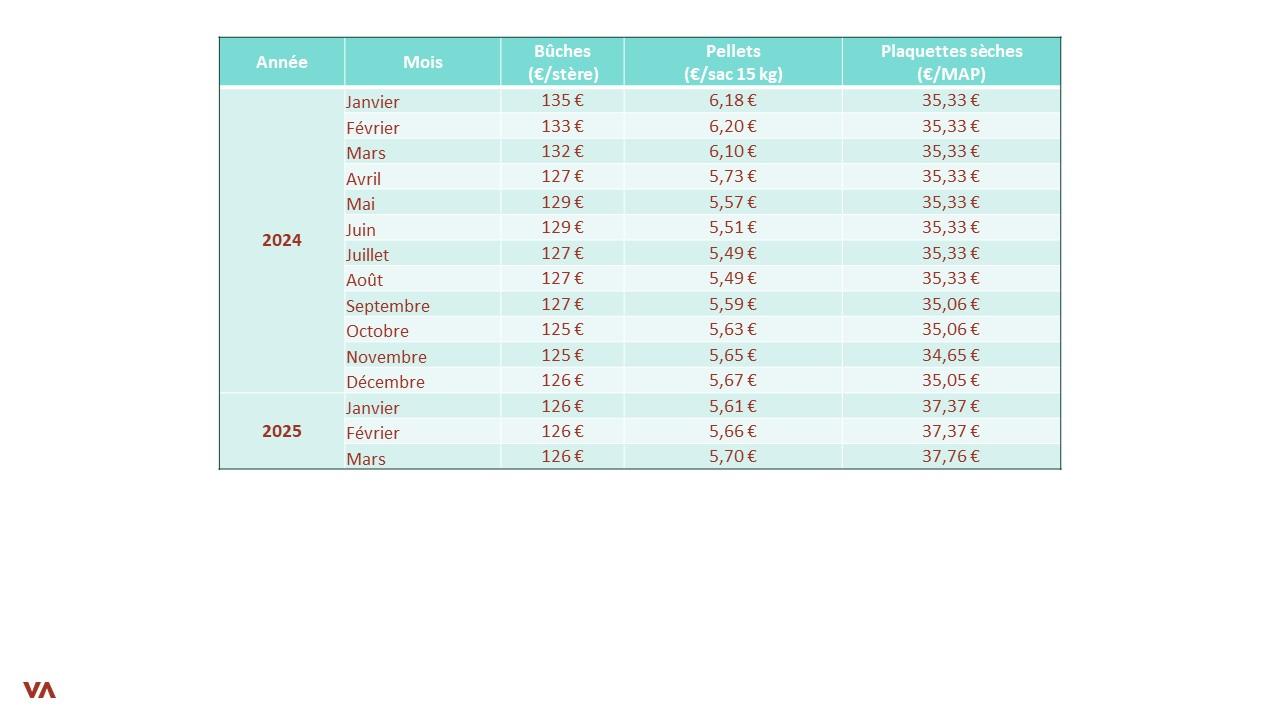The height and width of the screenshot is (720, 1280).
Task: Select the 132 € bûches value
Action: click(x=562, y=151)
